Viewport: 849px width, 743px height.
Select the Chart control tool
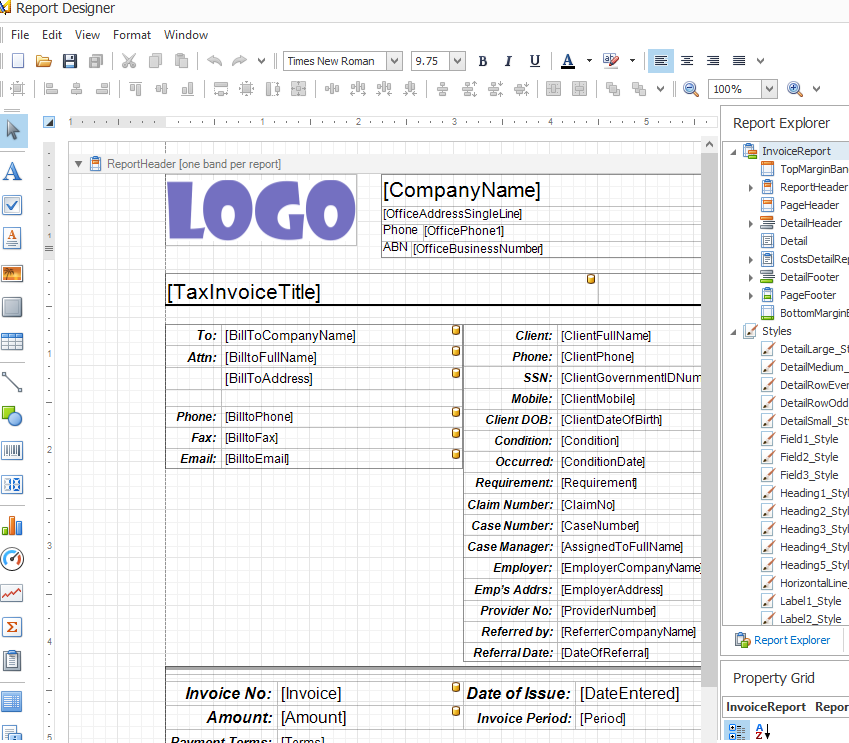13,525
